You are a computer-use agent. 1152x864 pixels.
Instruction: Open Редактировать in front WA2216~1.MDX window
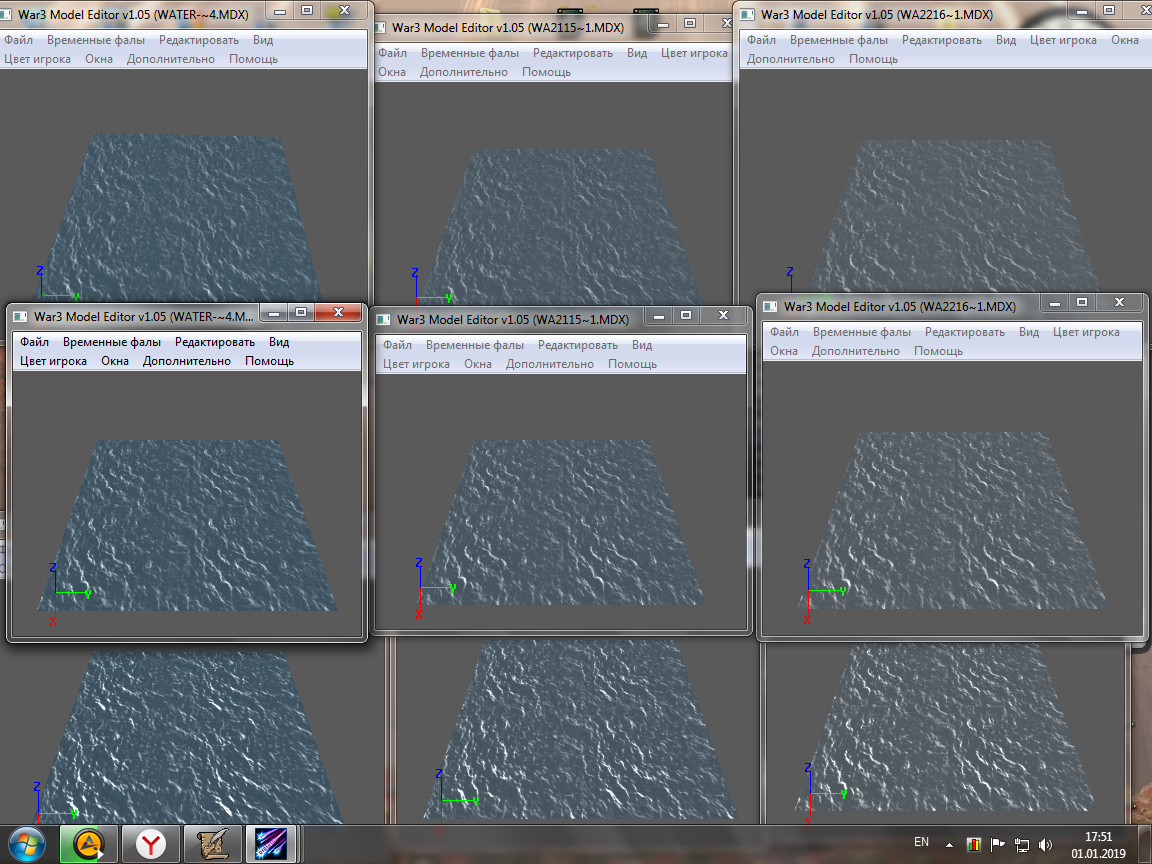pyautogui.click(x=965, y=331)
